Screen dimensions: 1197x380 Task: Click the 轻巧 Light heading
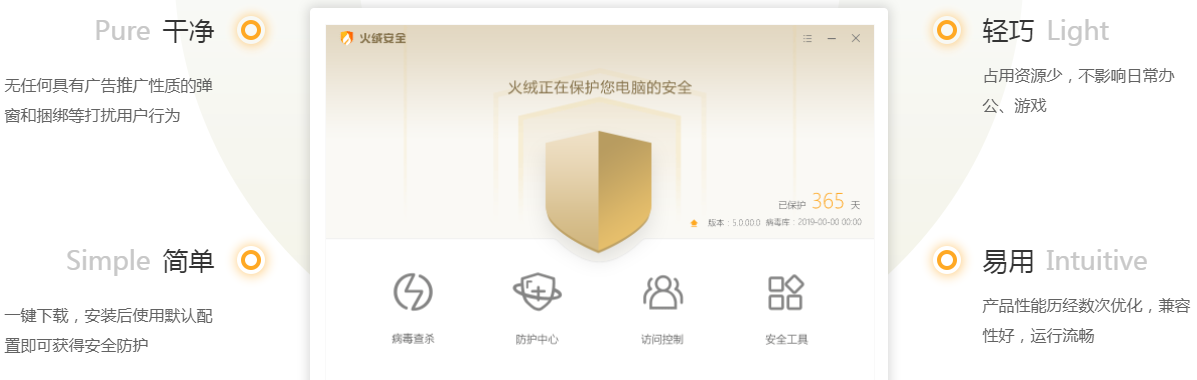1046,31
